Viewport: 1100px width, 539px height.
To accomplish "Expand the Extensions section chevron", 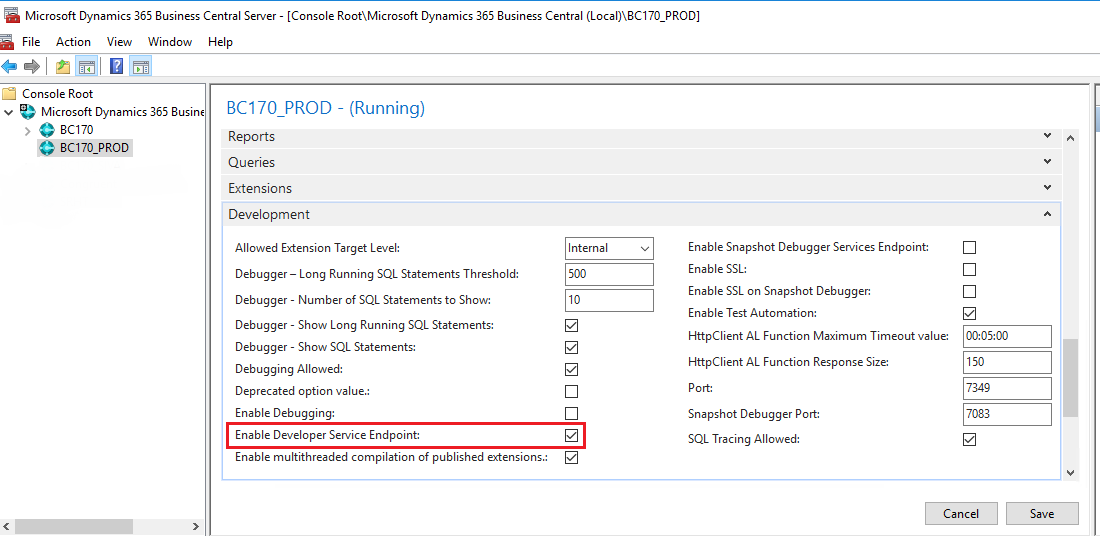I will pyautogui.click(x=1047, y=188).
